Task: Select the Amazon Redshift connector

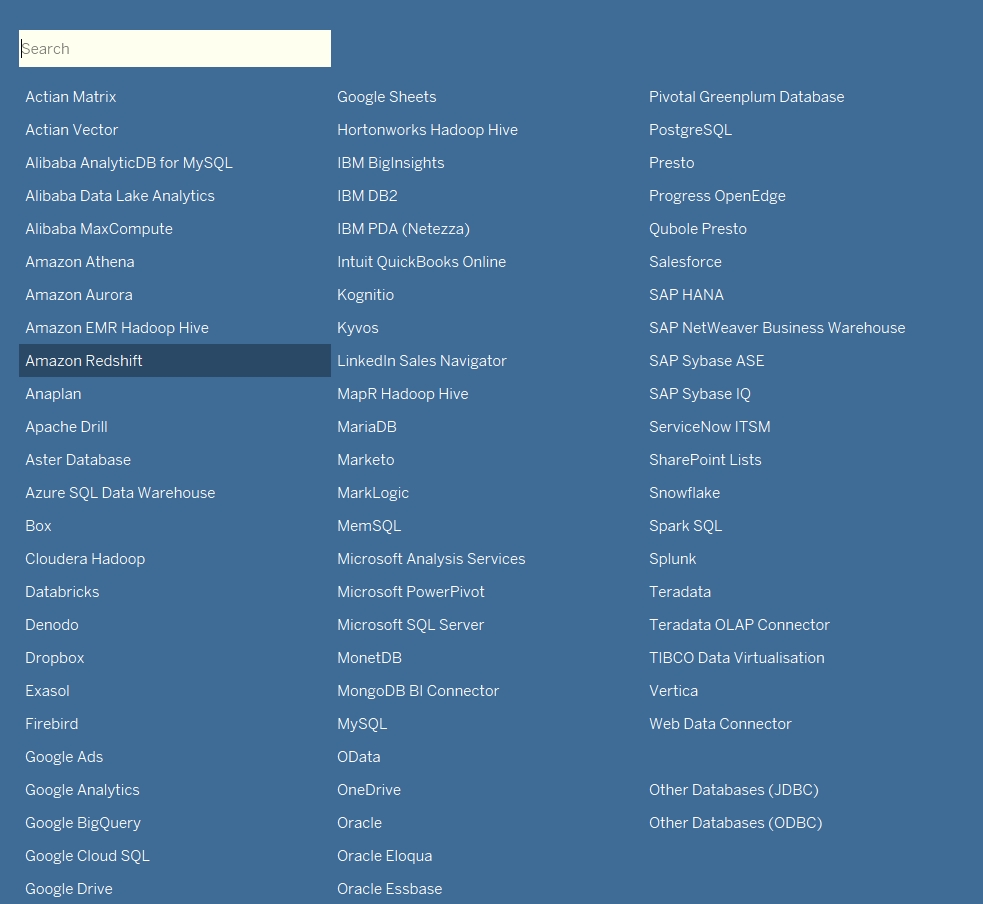Action: (84, 360)
